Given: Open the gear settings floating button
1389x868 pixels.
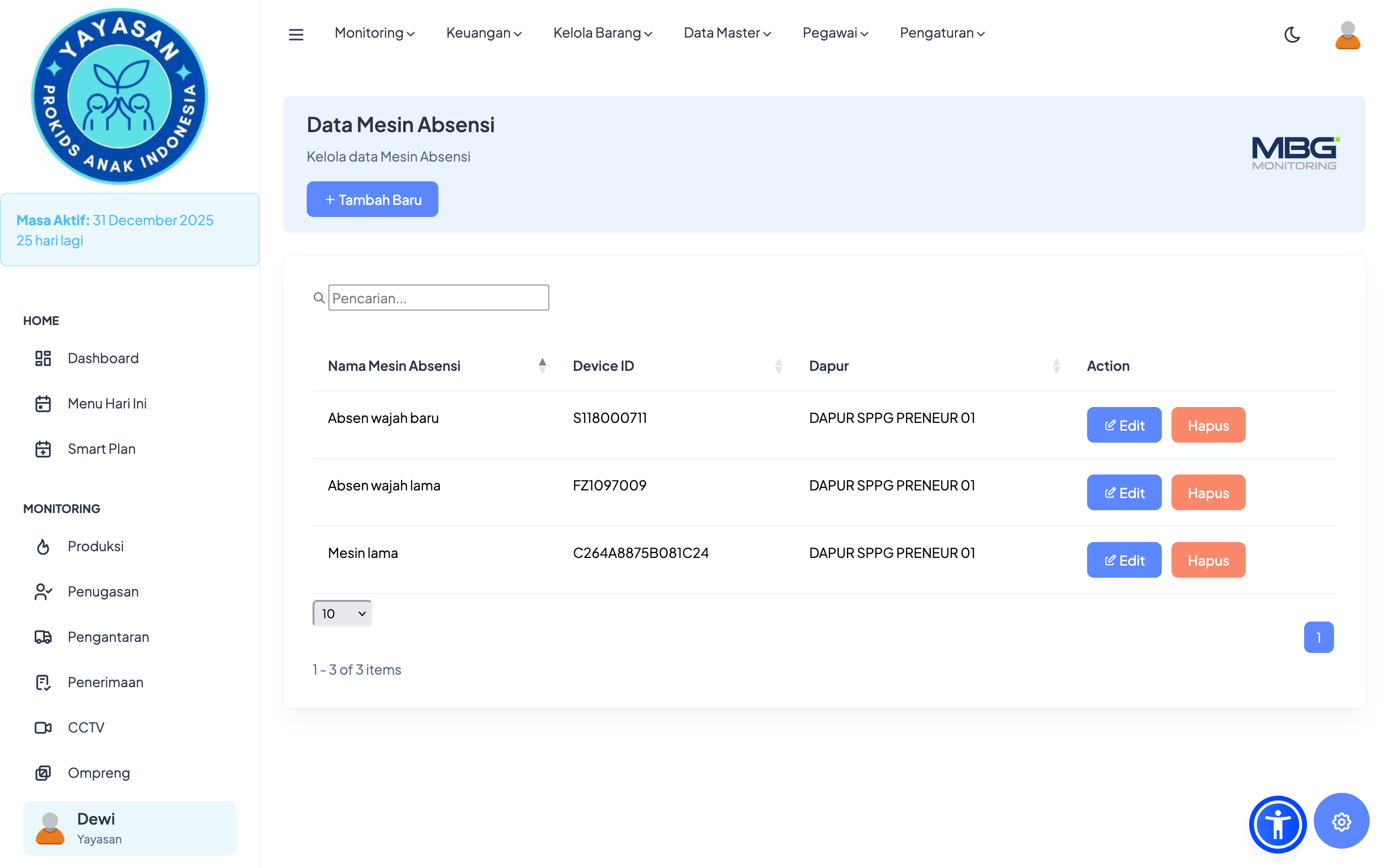Looking at the screenshot, I should pyautogui.click(x=1341, y=822).
